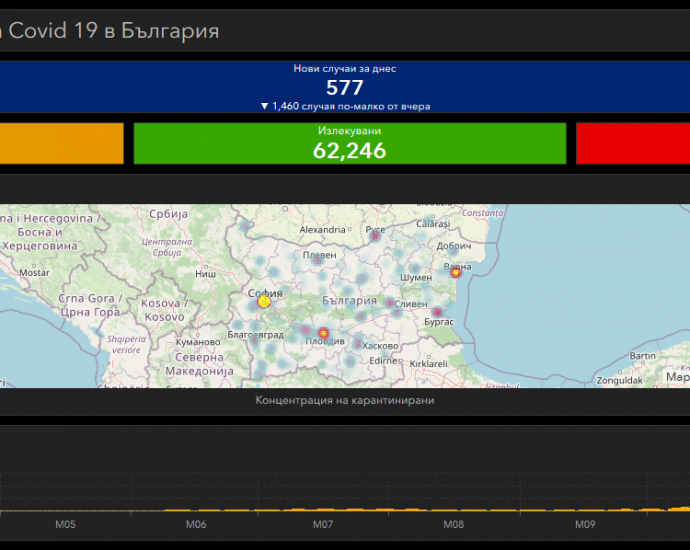Screen dimensions: 690x550
Task: Click the 'Ниш' city label on map
Action: [x=206, y=274]
